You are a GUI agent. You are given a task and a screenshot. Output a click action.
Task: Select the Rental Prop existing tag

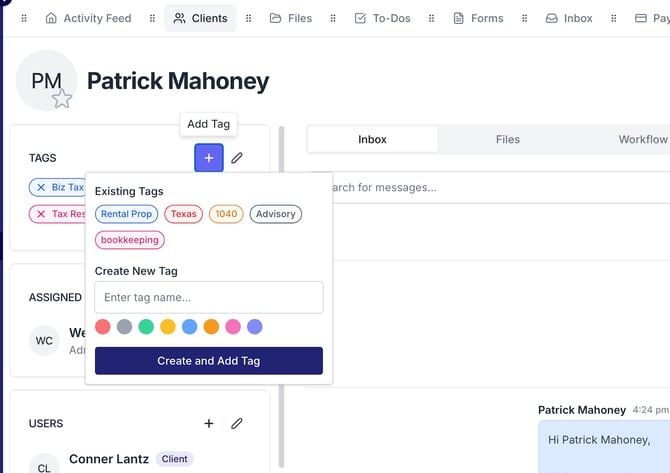pyautogui.click(x=126, y=214)
